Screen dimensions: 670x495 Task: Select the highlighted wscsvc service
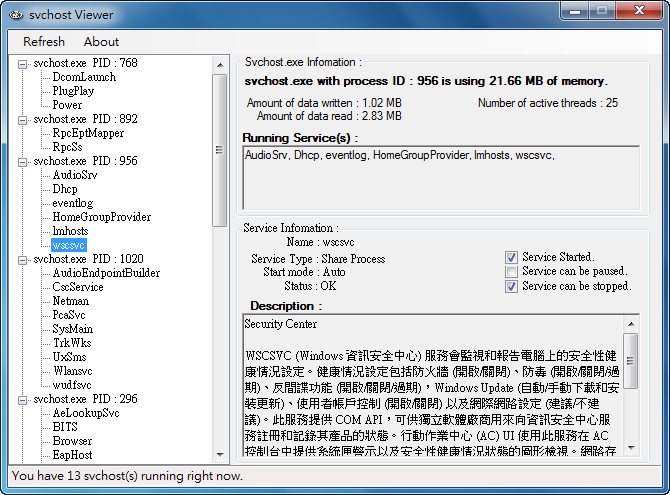[69, 245]
